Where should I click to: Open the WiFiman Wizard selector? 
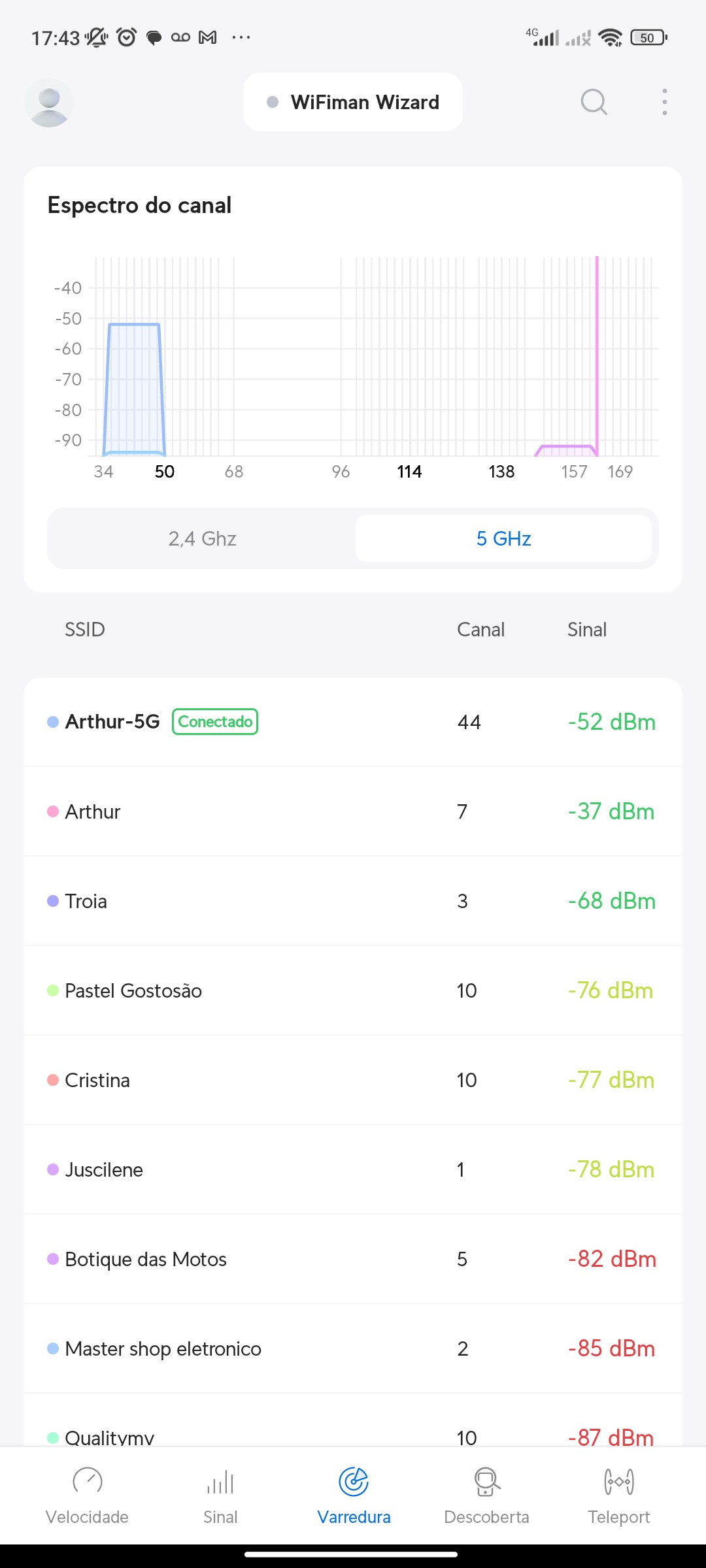[x=353, y=102]
